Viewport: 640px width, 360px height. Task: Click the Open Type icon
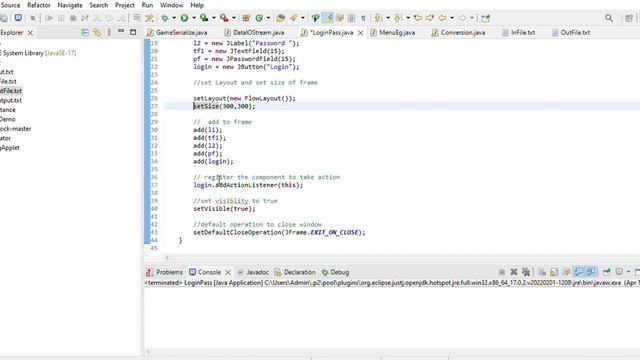coord(280,18)
